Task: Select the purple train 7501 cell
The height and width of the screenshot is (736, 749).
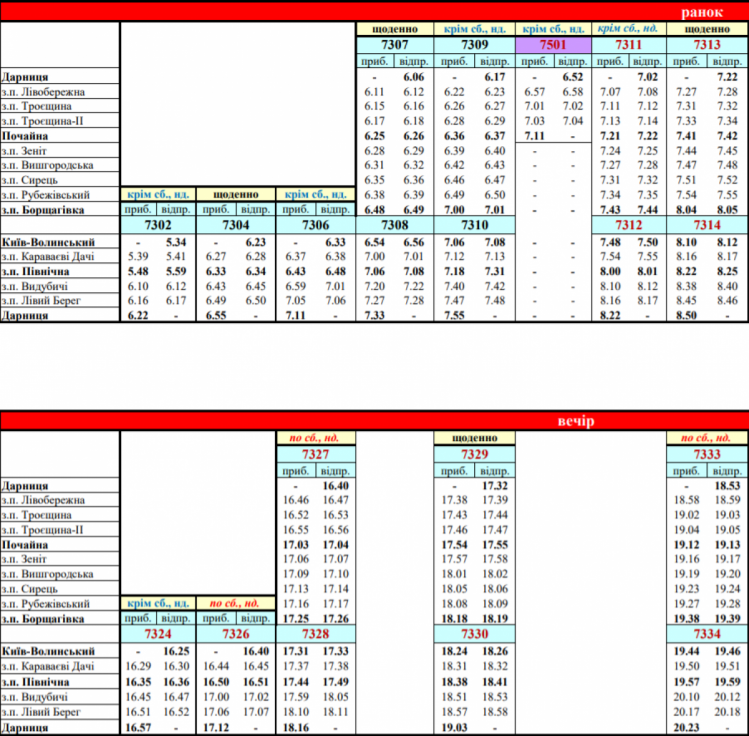Action: point(553,45)
